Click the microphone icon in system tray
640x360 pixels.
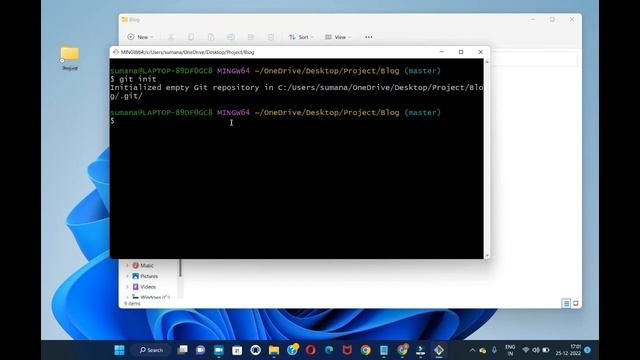pyautogui.click(x=494, y=350)
